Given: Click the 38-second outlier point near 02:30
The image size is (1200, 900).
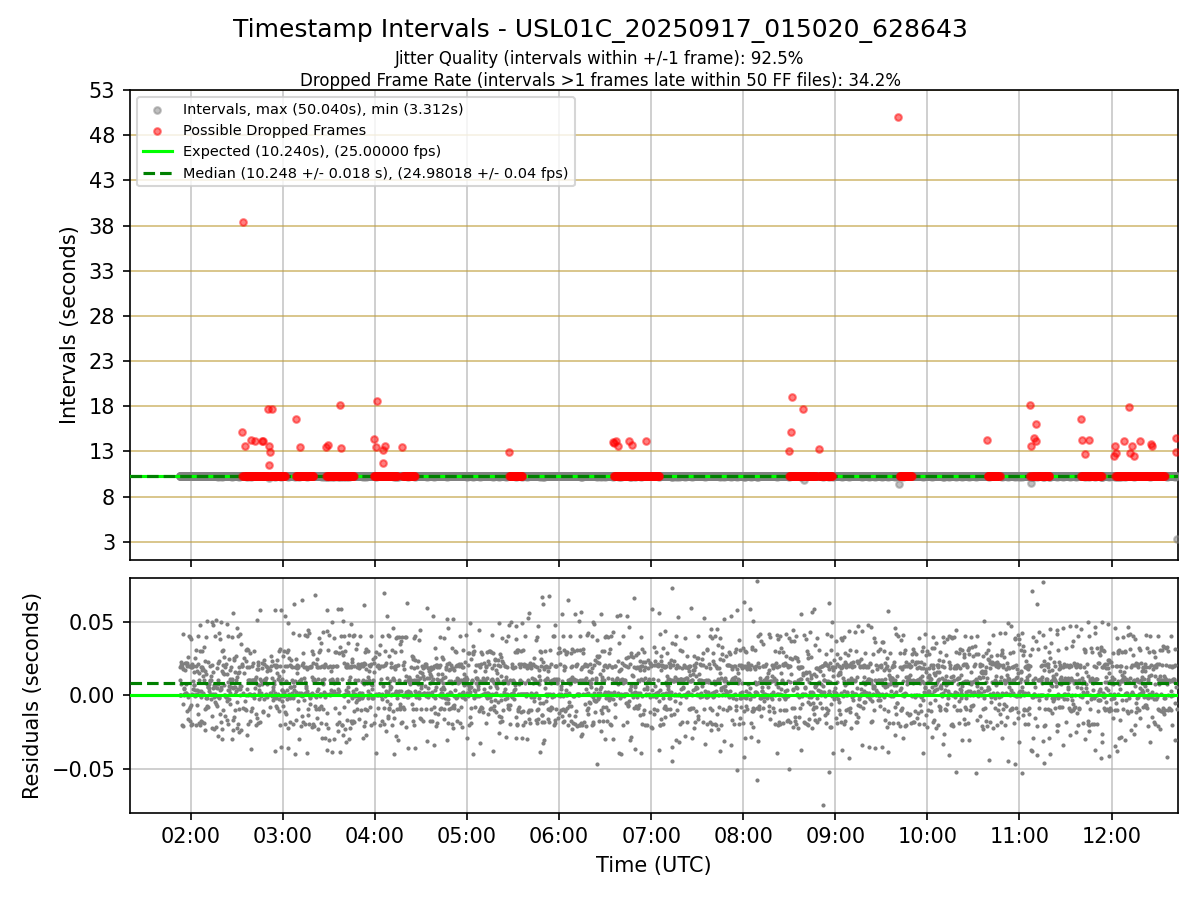Looking at the screenshot, I should coord(243,222).
